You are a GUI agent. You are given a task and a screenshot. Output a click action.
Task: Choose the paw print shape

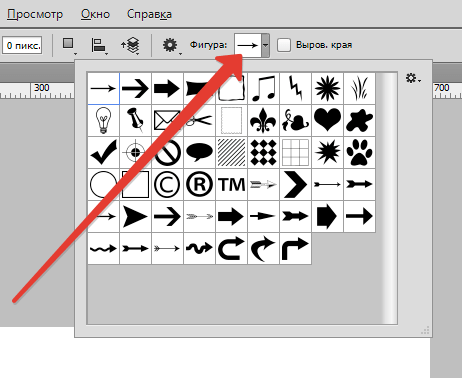click(x=359, y=152)
